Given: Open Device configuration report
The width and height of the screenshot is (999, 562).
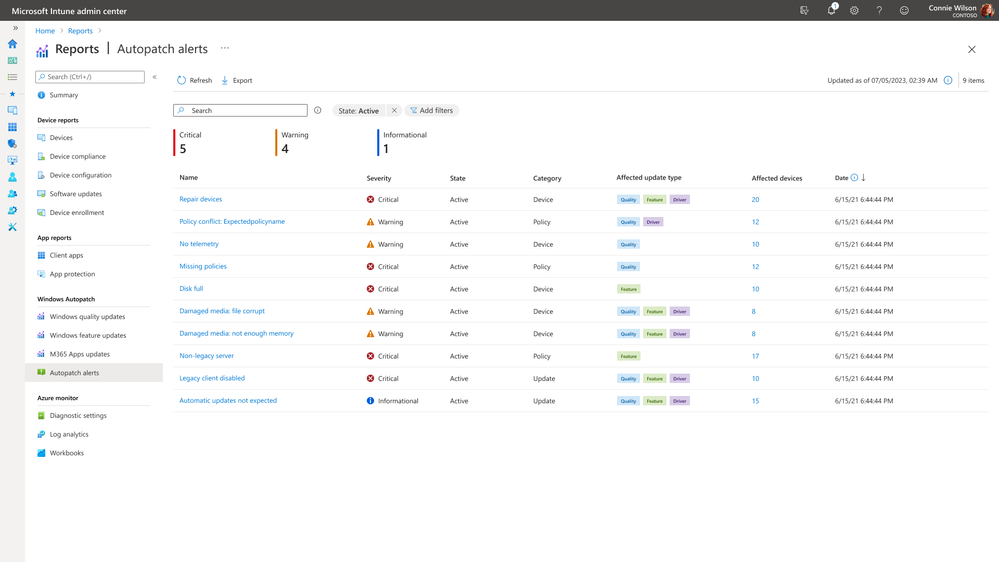Looking at the screenshot, I should click(x=80, y=175).
